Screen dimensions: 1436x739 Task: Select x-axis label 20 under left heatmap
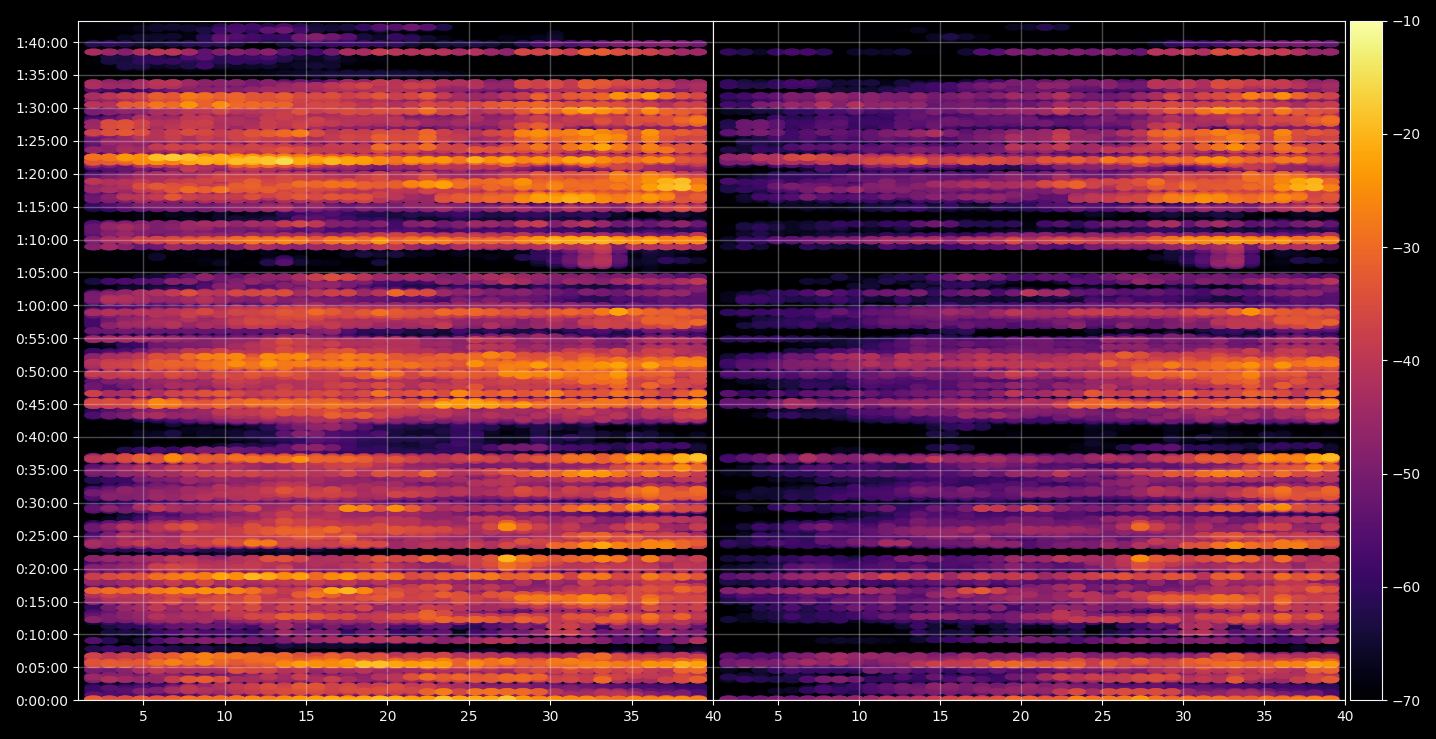(388, 717)
